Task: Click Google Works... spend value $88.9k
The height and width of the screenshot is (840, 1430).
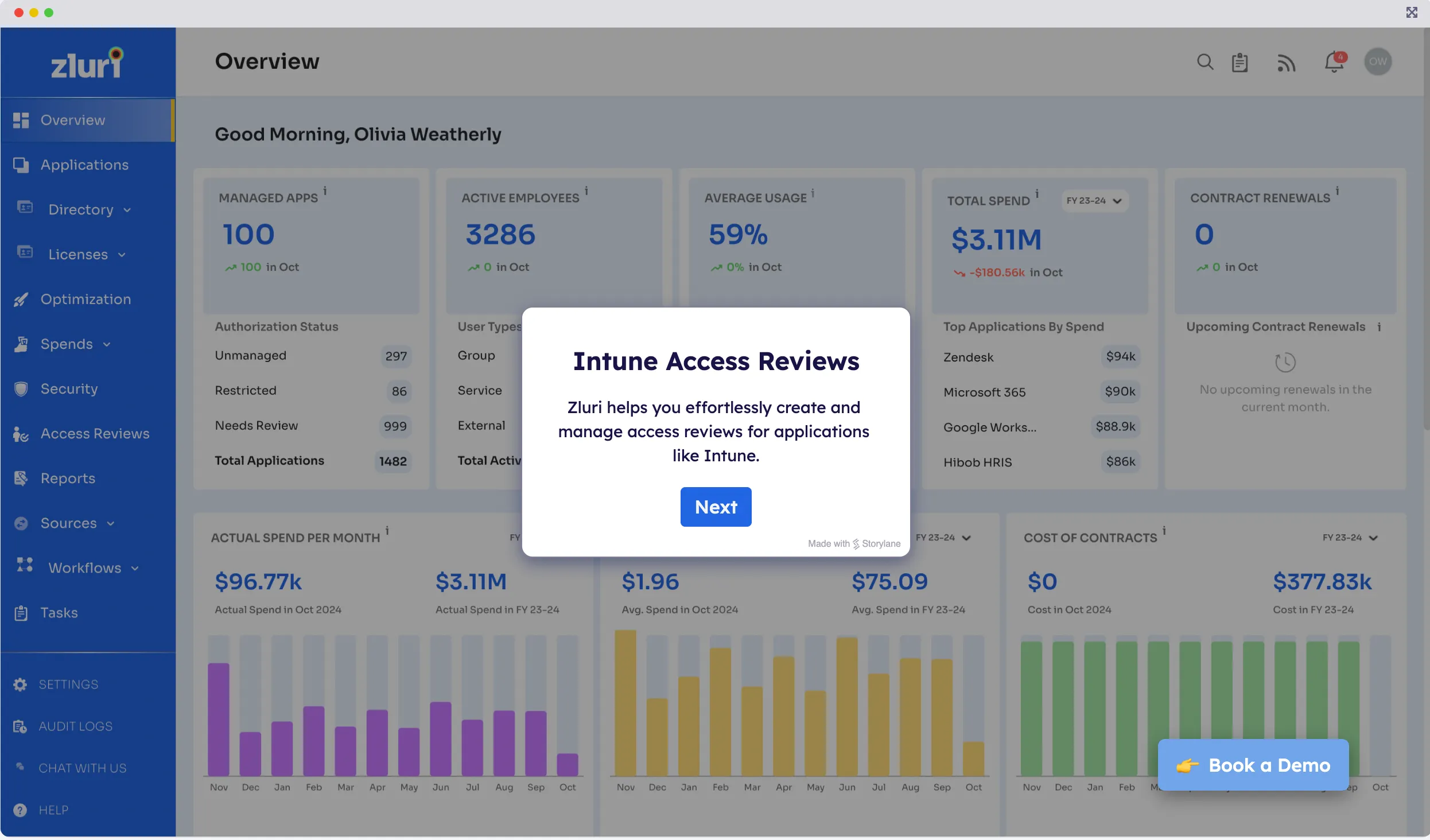Action: point(1116,426)
